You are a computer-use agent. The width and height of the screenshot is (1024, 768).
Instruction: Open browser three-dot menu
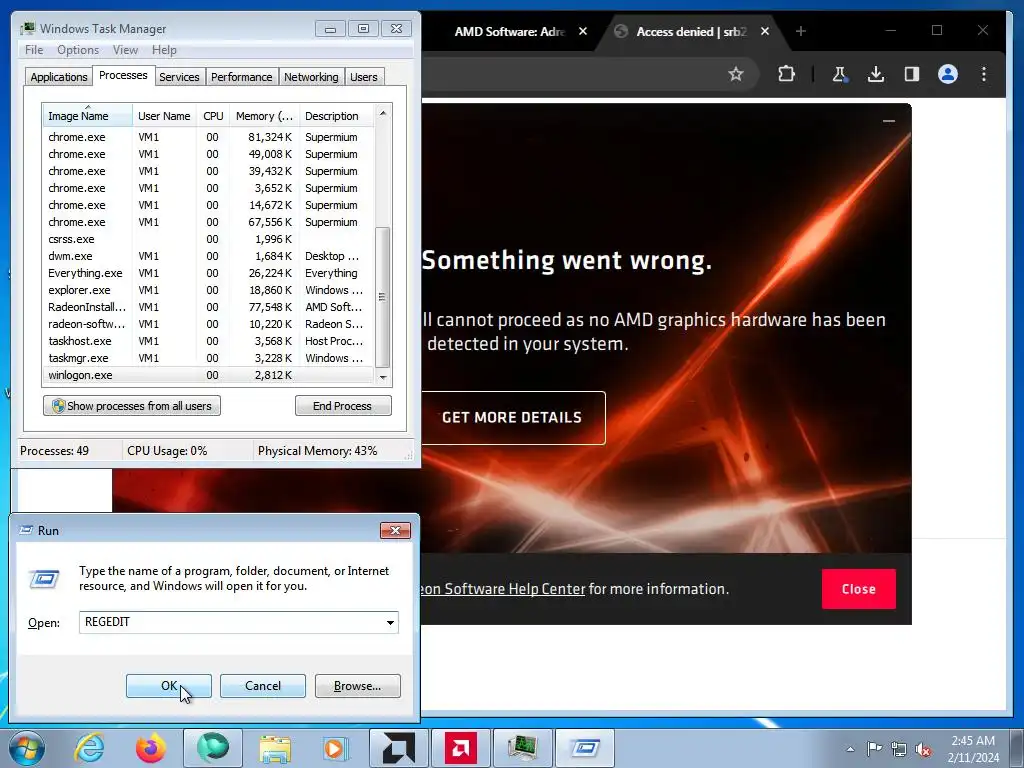tap(984, 74)
